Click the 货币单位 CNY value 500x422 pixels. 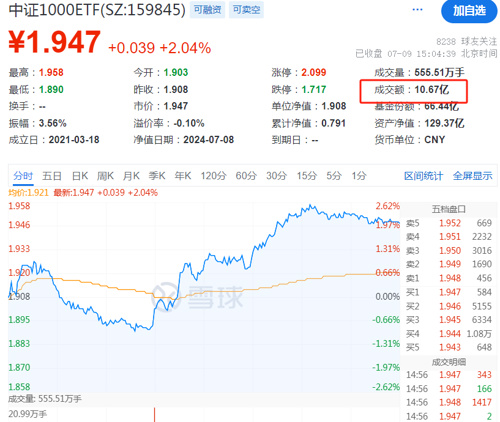(435, 140)
